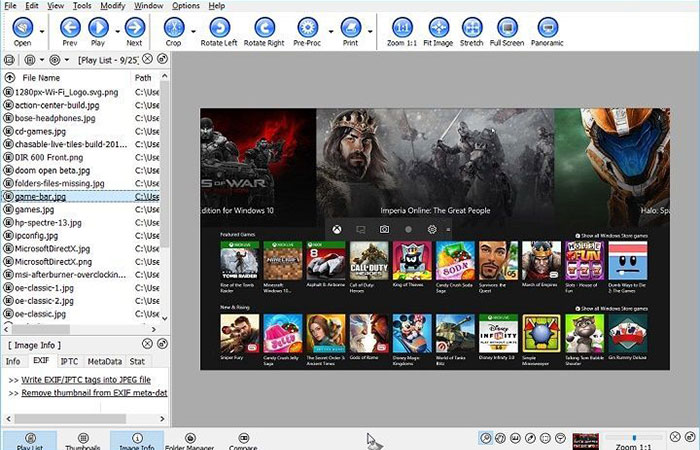Toggle the Folder Manager panel
Image resolution: width=700 pixels, height=450 pixels.
pyautogui.click(x=190, y=441)
